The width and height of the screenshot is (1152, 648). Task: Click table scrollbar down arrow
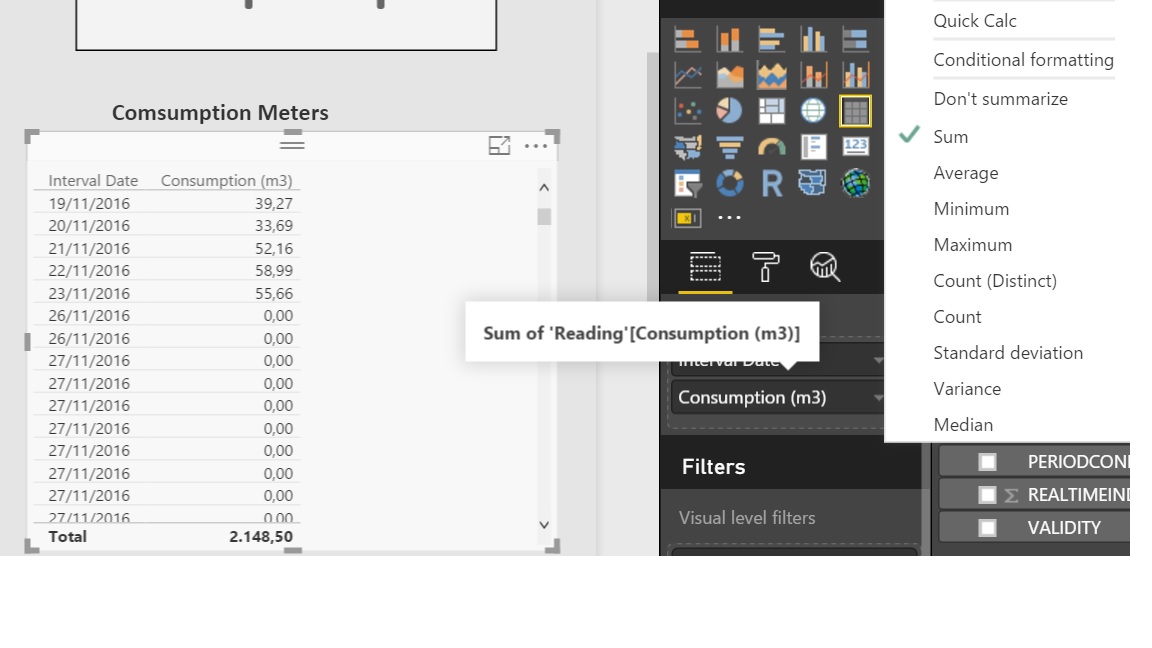click(x=544, y=525)
